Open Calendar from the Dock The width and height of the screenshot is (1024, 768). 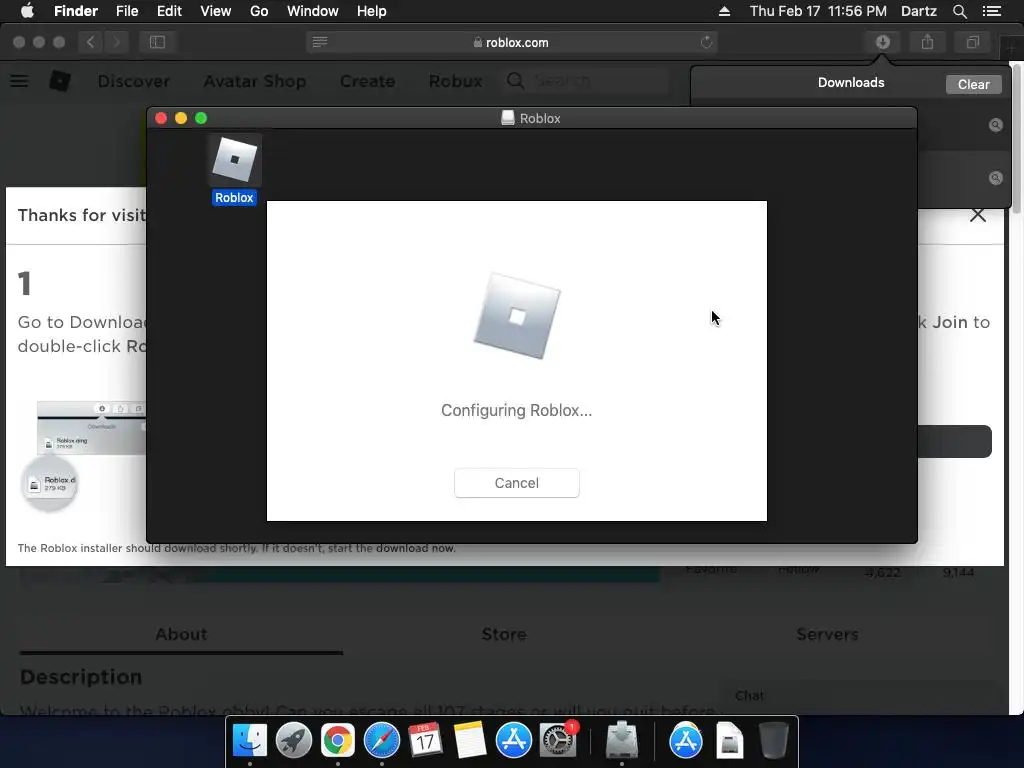pyautogui.click(x=425, y=741)
